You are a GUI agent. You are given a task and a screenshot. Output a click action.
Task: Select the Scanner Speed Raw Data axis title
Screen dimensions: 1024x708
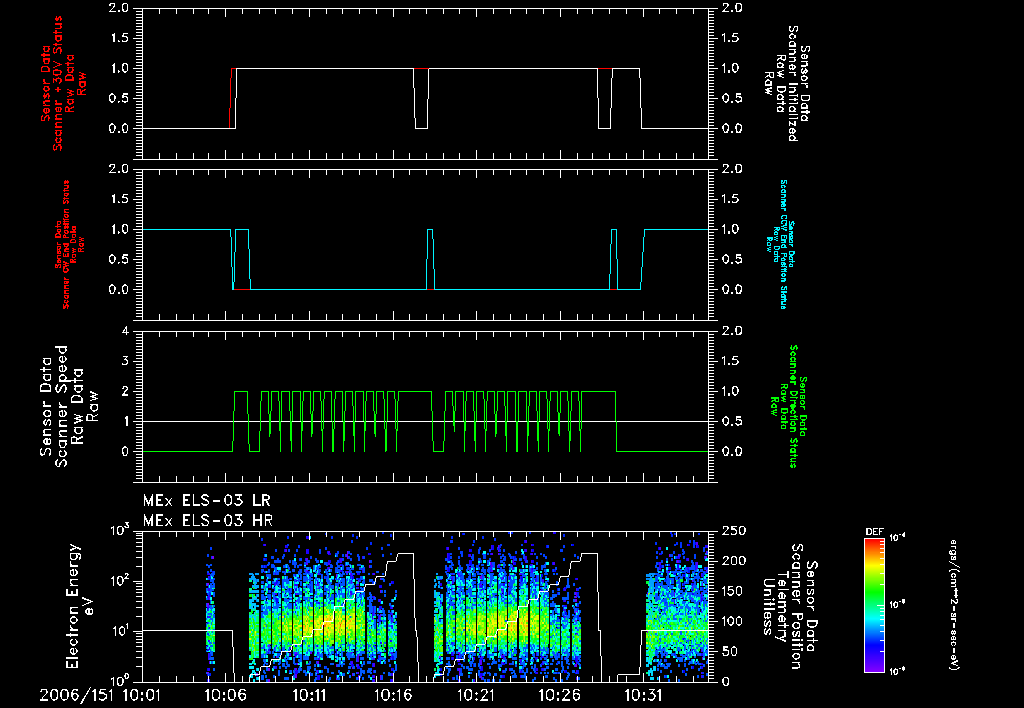click(x=68, y=406)
